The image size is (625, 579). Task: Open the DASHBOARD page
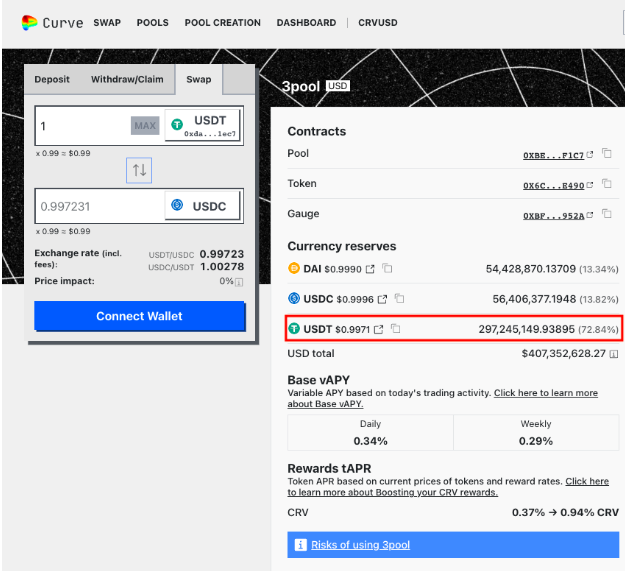point(306,23)
